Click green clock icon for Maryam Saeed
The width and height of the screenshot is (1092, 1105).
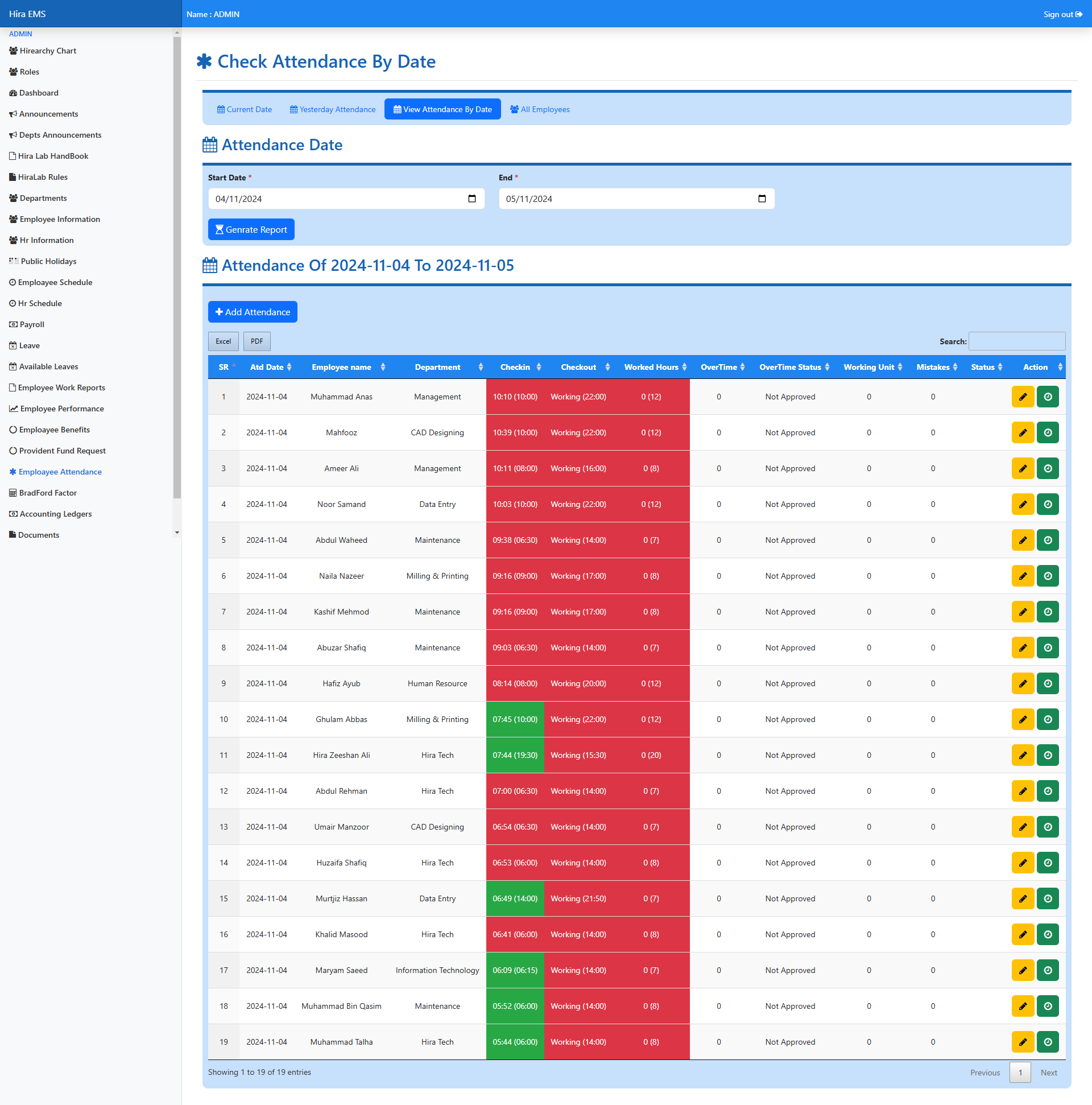pos(1048,971)
